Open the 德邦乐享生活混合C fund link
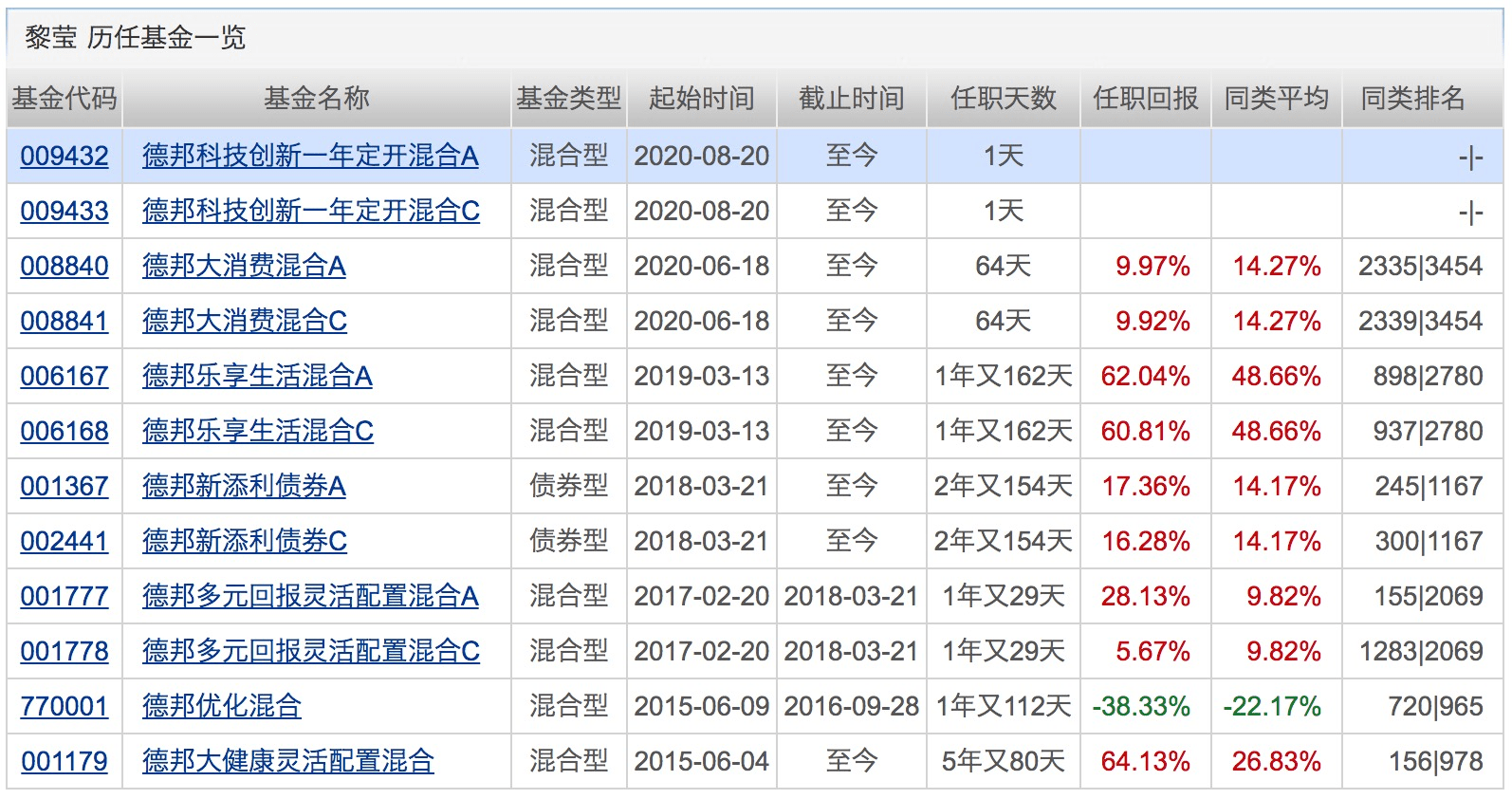 click(258, 431)
